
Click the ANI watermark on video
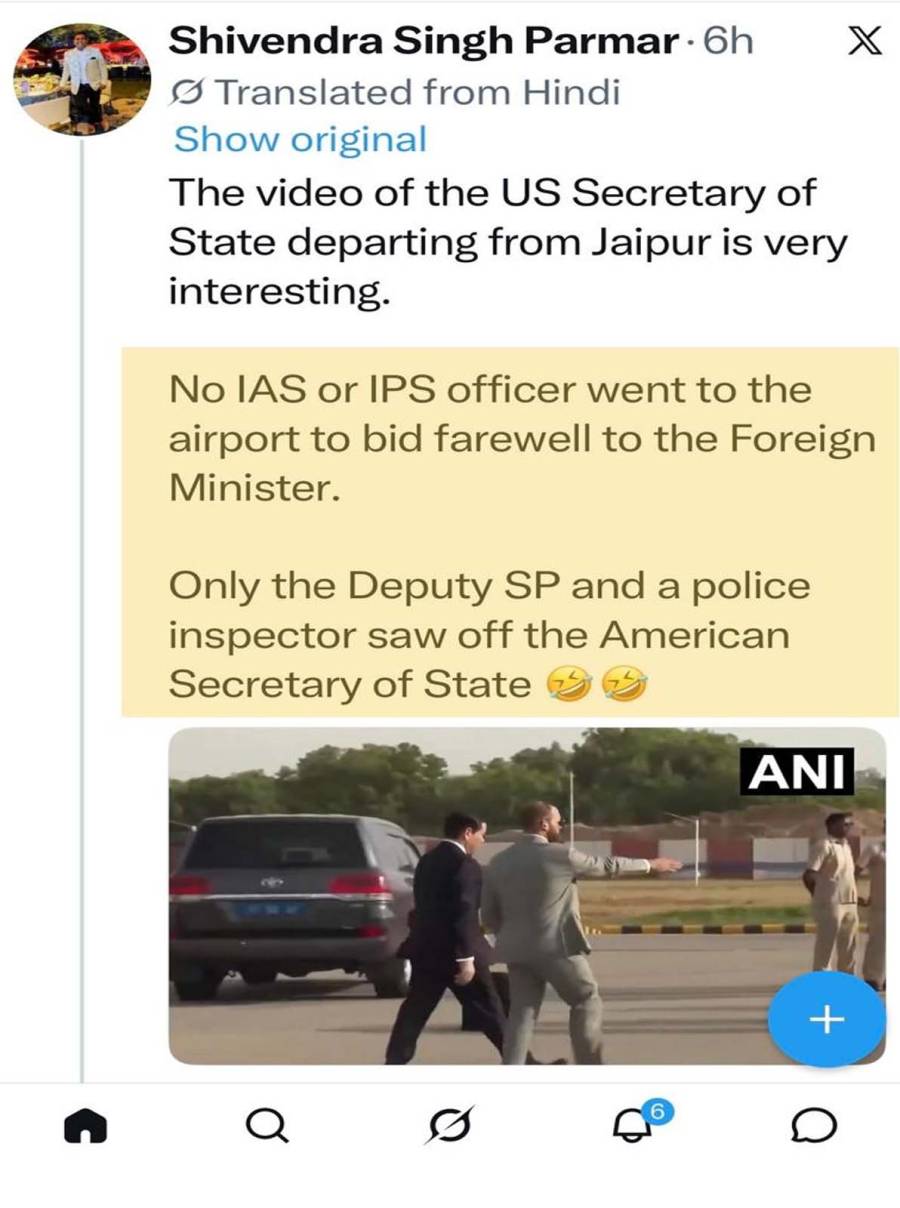click(797, 771)
